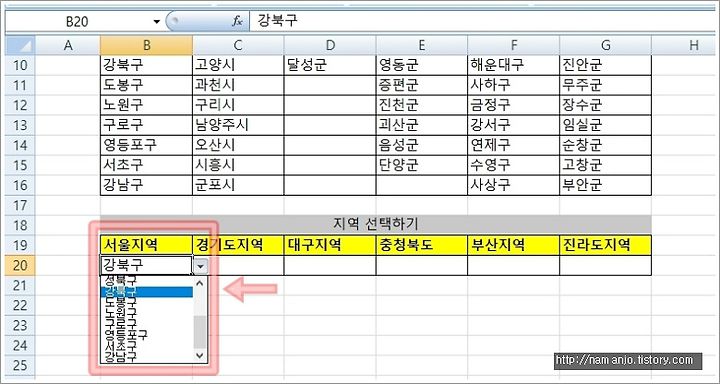The width and height of the screenshot is (720, 384).
Task: Click the up arrow of the list scrollbar
Action: click(x=200, y=283)
